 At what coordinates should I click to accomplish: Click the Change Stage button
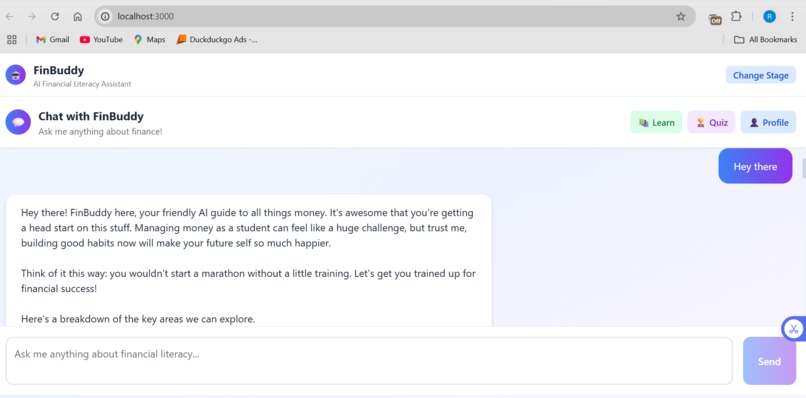tap(761, 75)
